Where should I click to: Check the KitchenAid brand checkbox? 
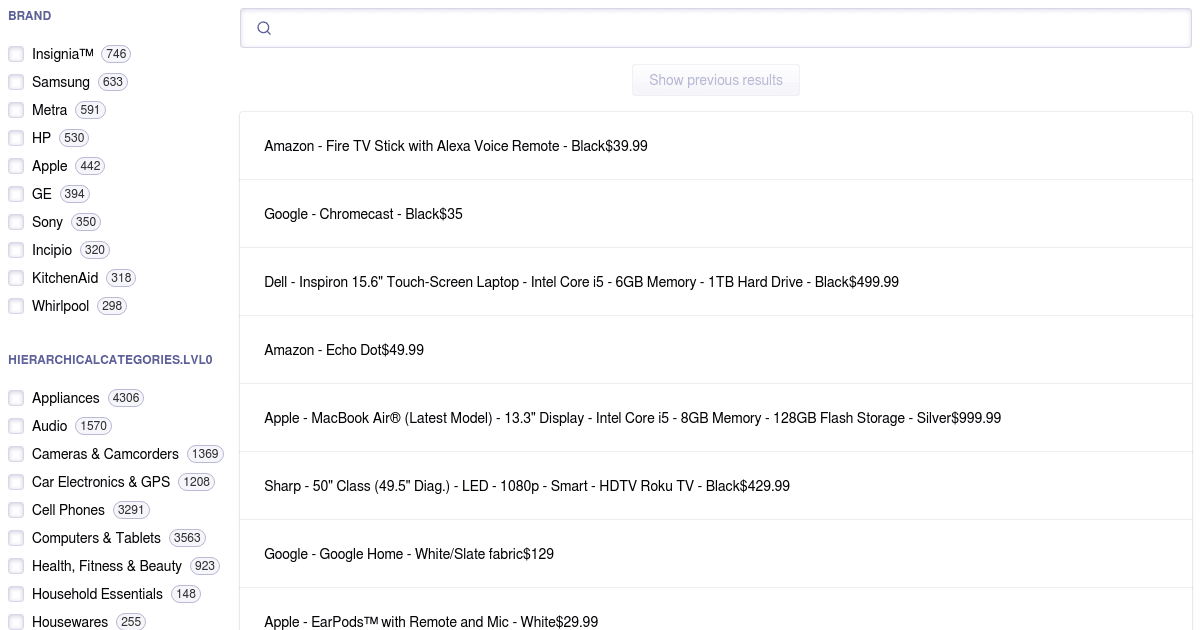(16, 278)
